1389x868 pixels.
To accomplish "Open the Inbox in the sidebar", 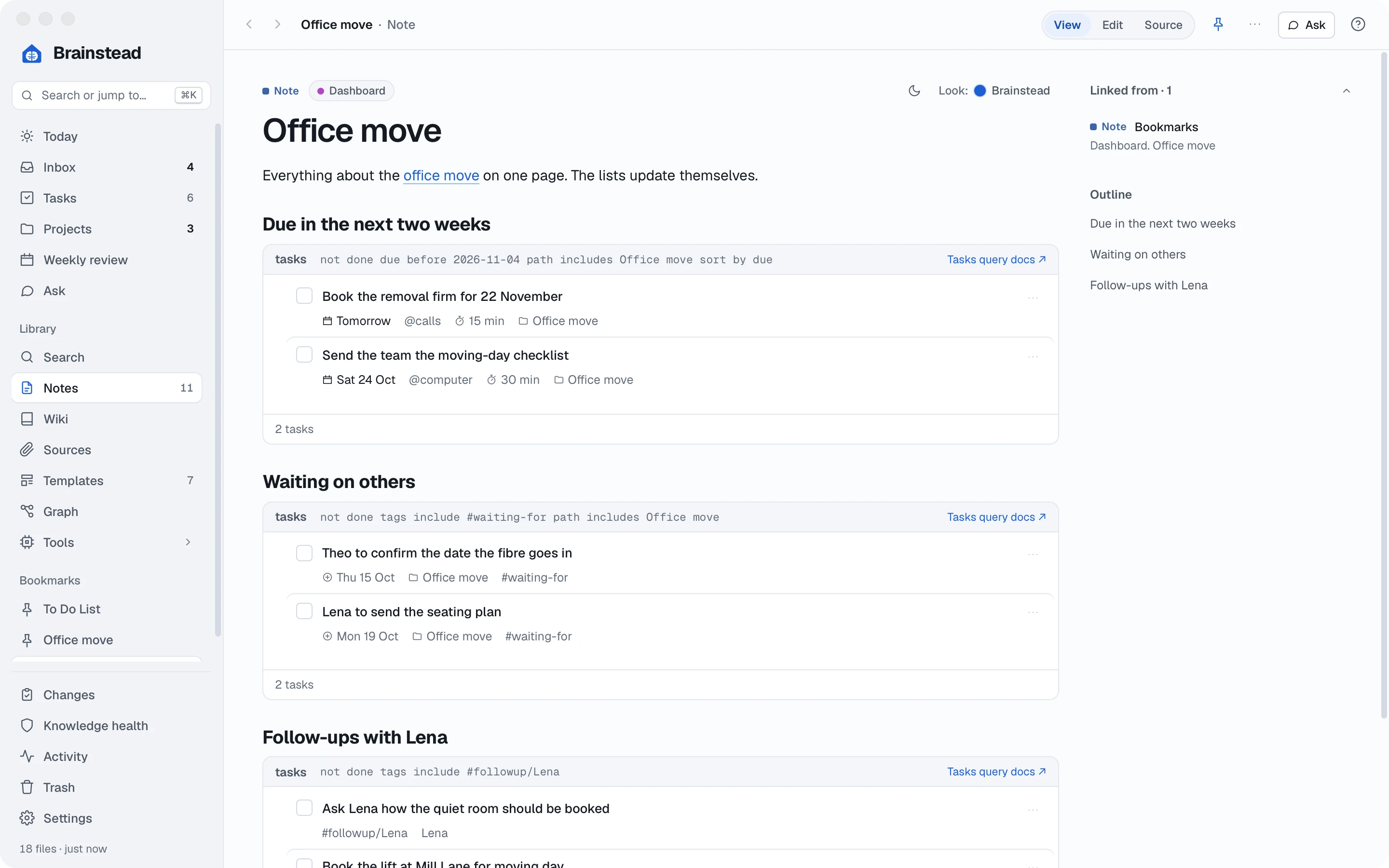I will (107, 167).
